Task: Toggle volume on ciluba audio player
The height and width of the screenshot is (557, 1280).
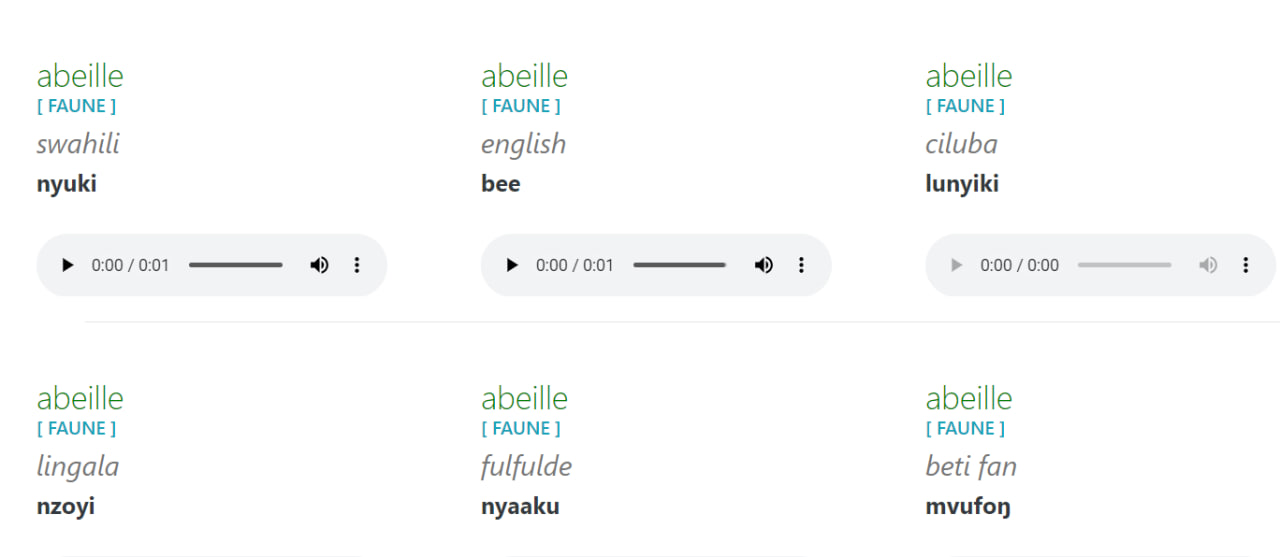Action: 1208,265
